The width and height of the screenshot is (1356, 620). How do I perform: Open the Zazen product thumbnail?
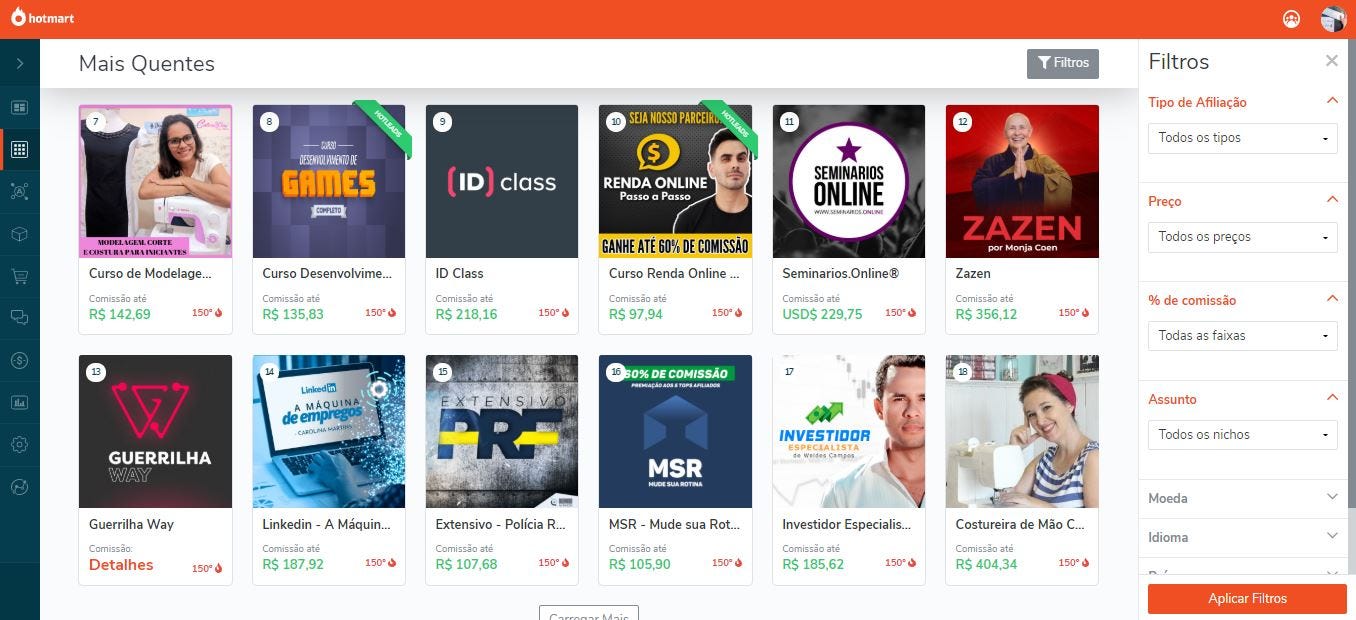1022,182
